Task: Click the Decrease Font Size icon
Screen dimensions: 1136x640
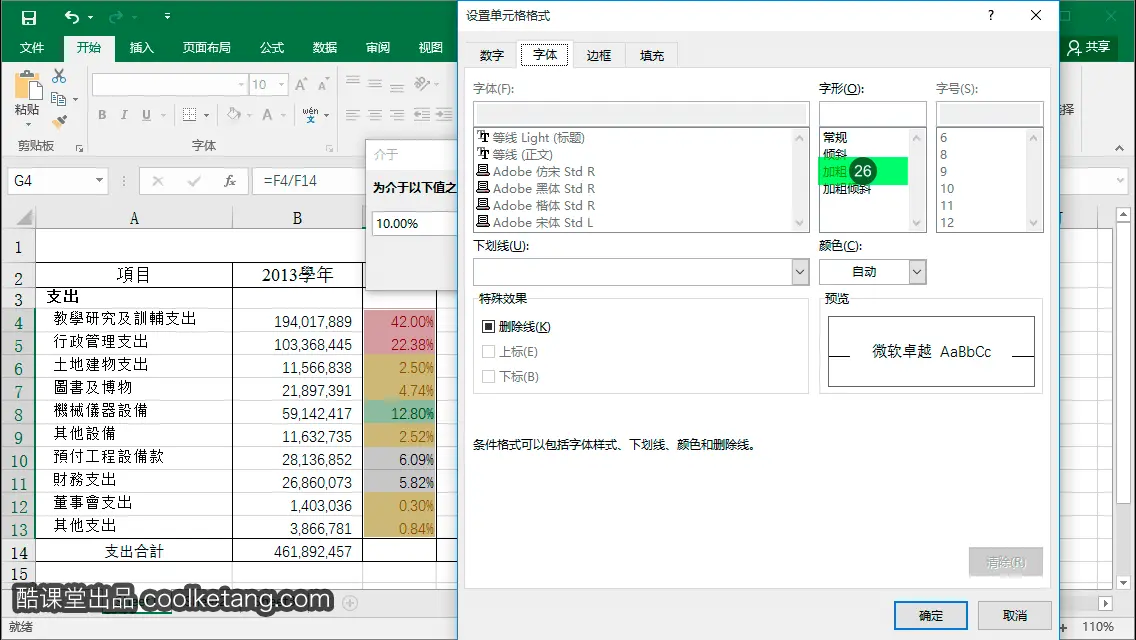Action: coord(323,85)
